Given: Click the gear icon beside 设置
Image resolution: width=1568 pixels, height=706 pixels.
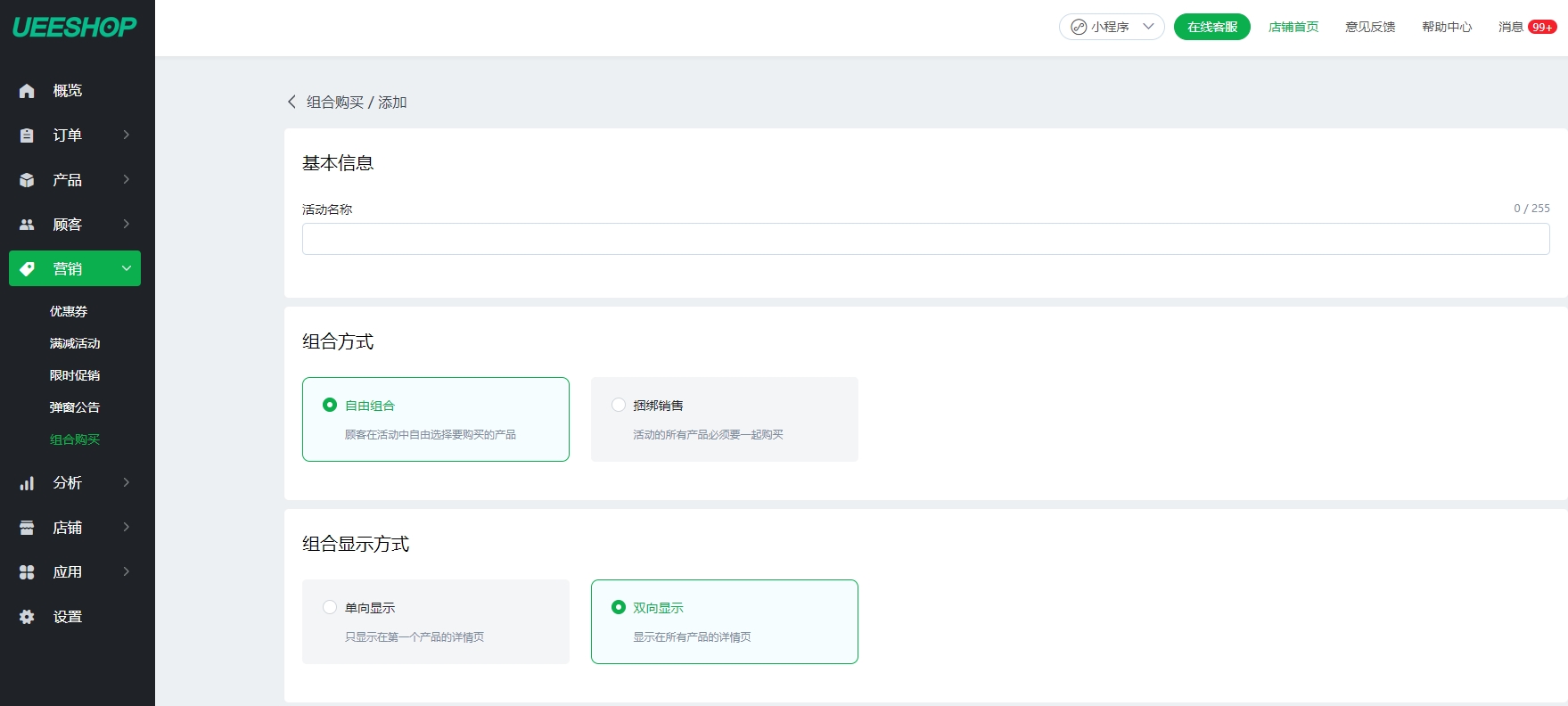Looking at the screenshot, I should click(x=27, y=617).
